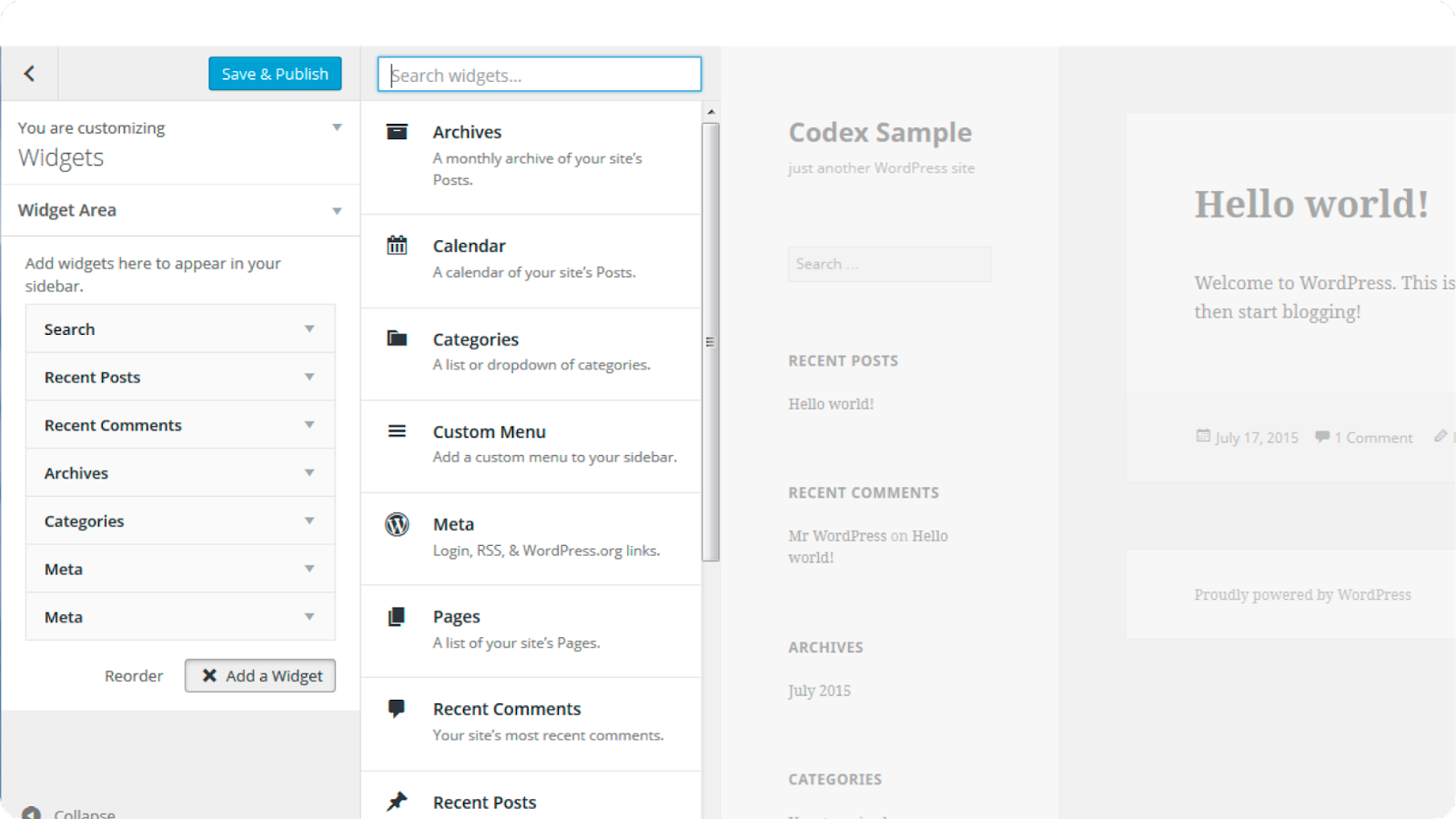Open the Recent Comments sidebar widget arrow
1456x819 pixels.
[309, 425]
